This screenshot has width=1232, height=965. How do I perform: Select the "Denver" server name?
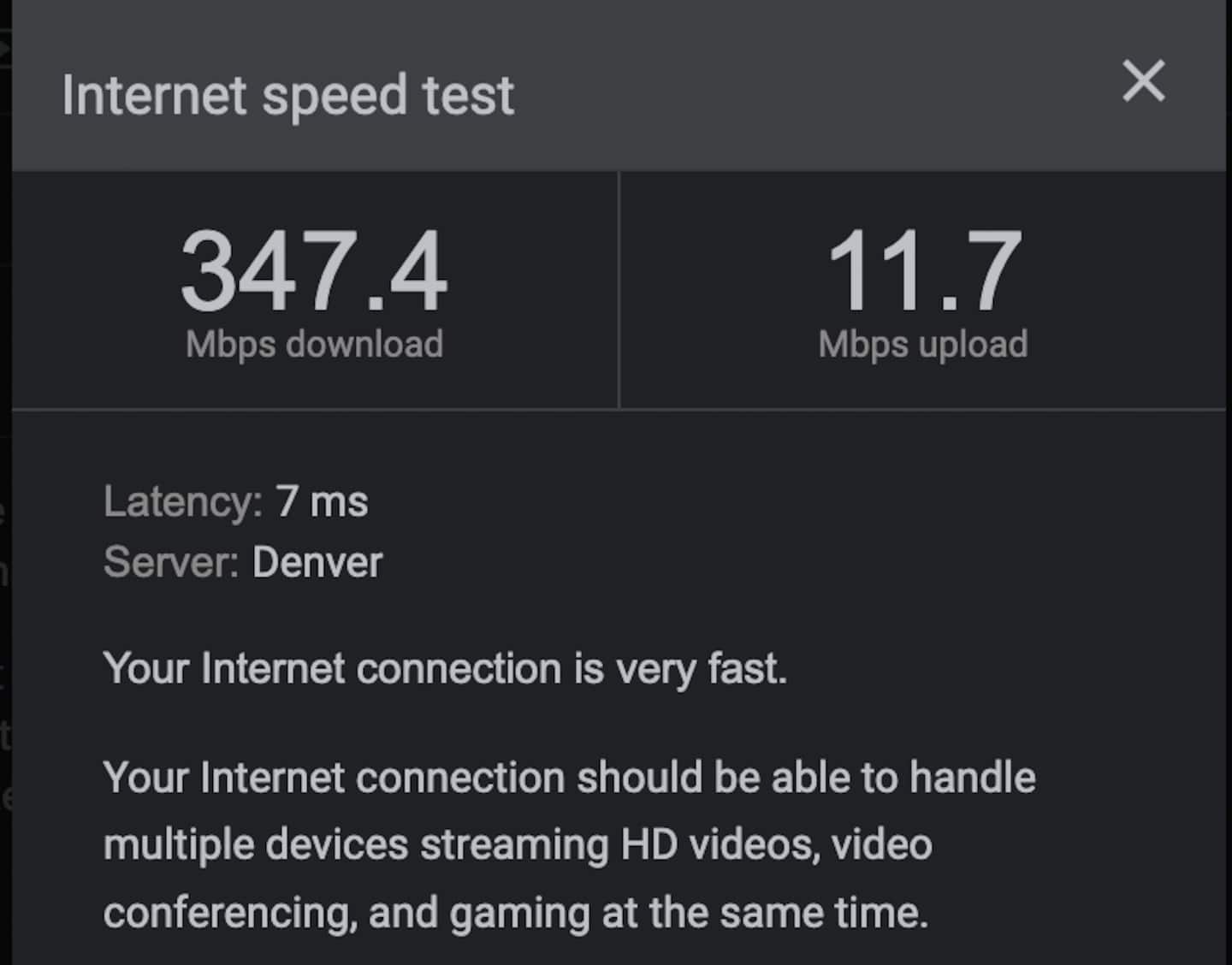(x=317, y=563)
